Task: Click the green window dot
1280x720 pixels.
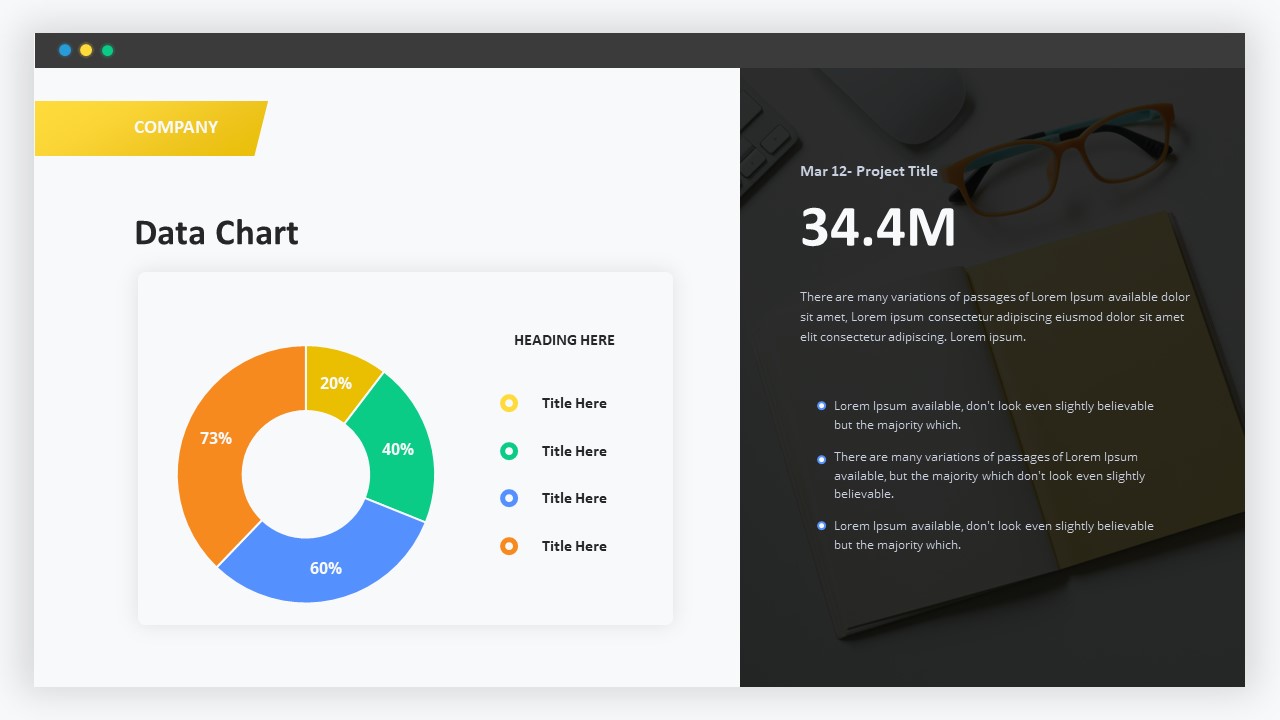Action: coord(108,50)
